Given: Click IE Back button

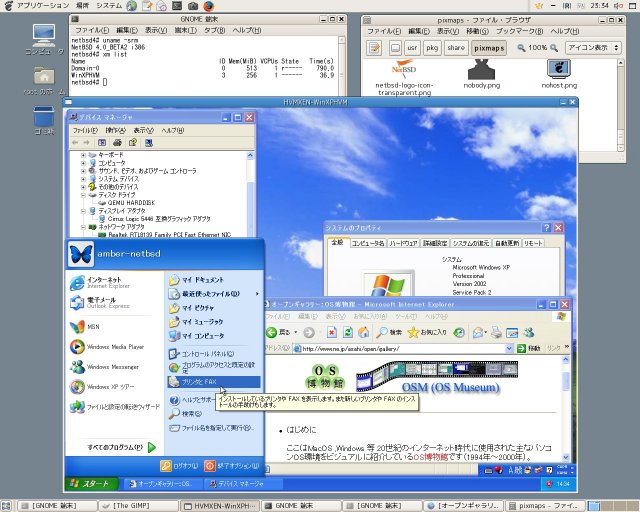Looking at the screenshot, I should (278, 332).
